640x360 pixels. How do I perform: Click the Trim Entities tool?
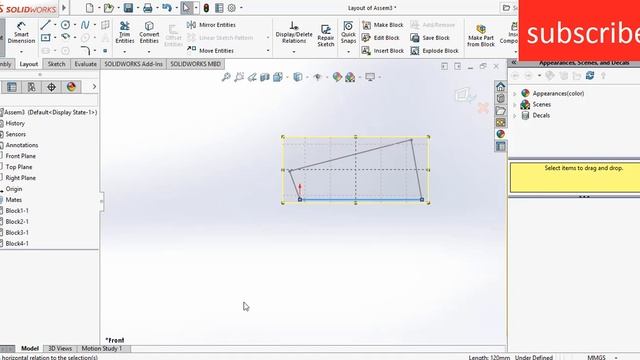click(124, 32)
